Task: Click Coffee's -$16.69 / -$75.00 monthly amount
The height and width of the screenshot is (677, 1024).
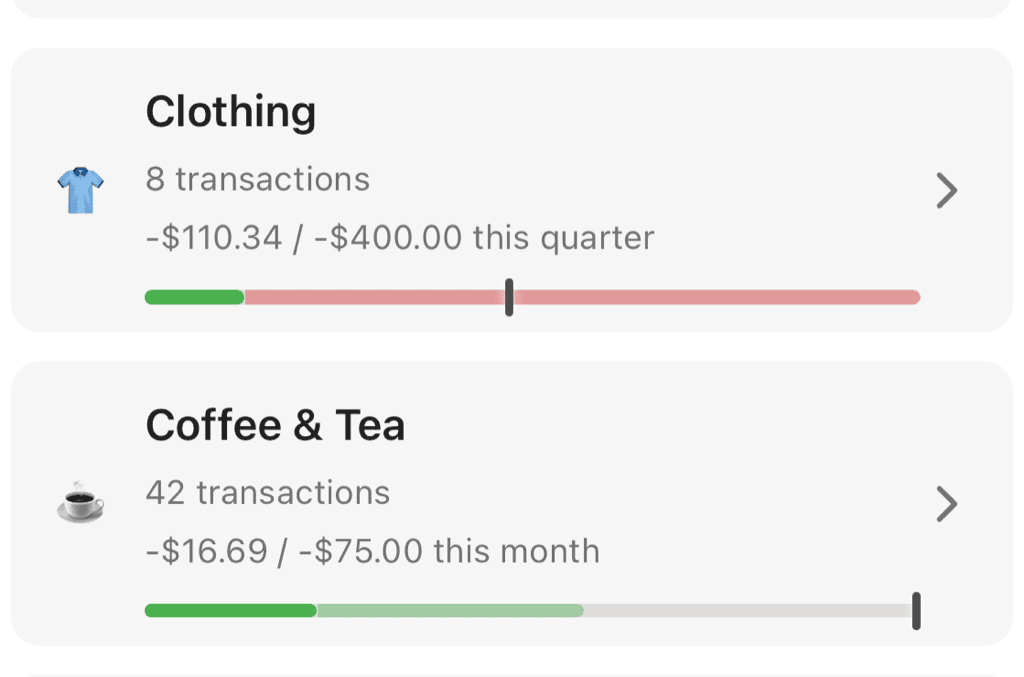Action: point(373,551)
